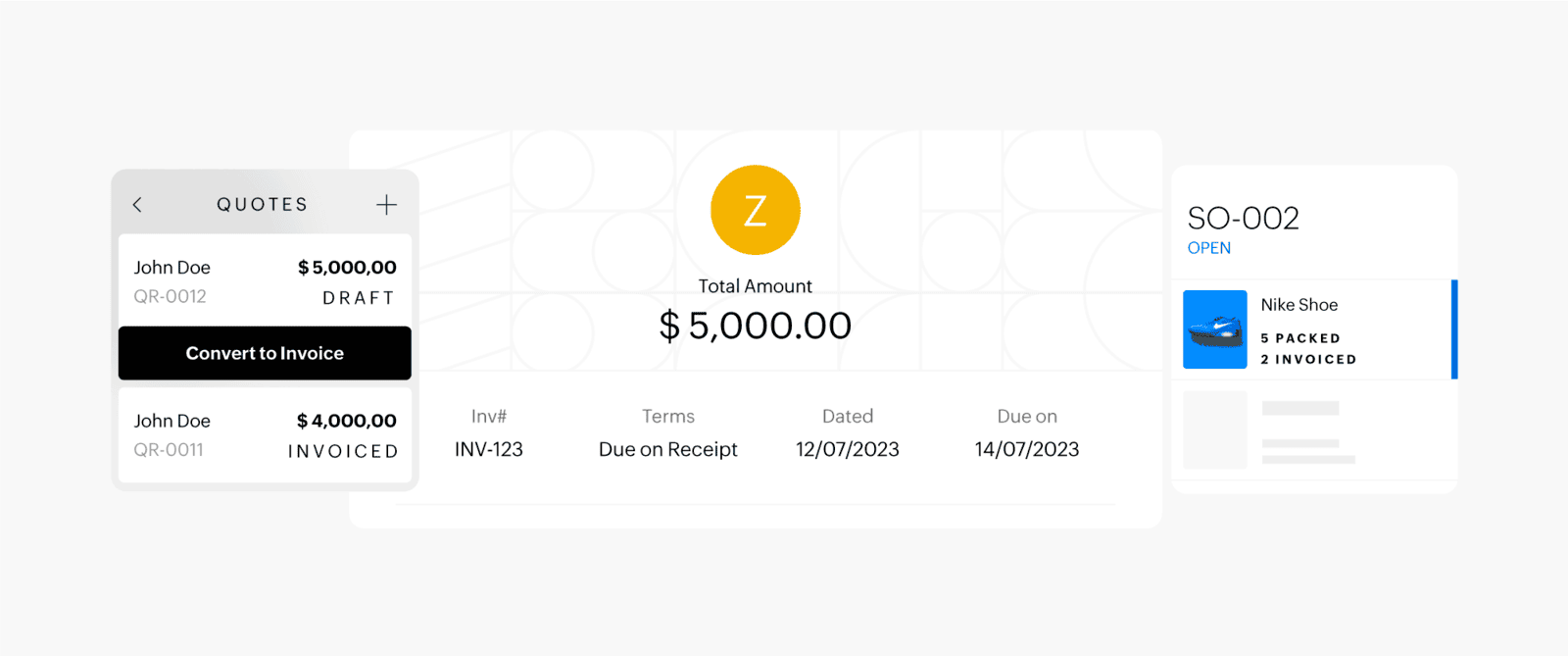Open the Inv# INV-123 field
The image size is (1568, 656).
tap(489, 449)
